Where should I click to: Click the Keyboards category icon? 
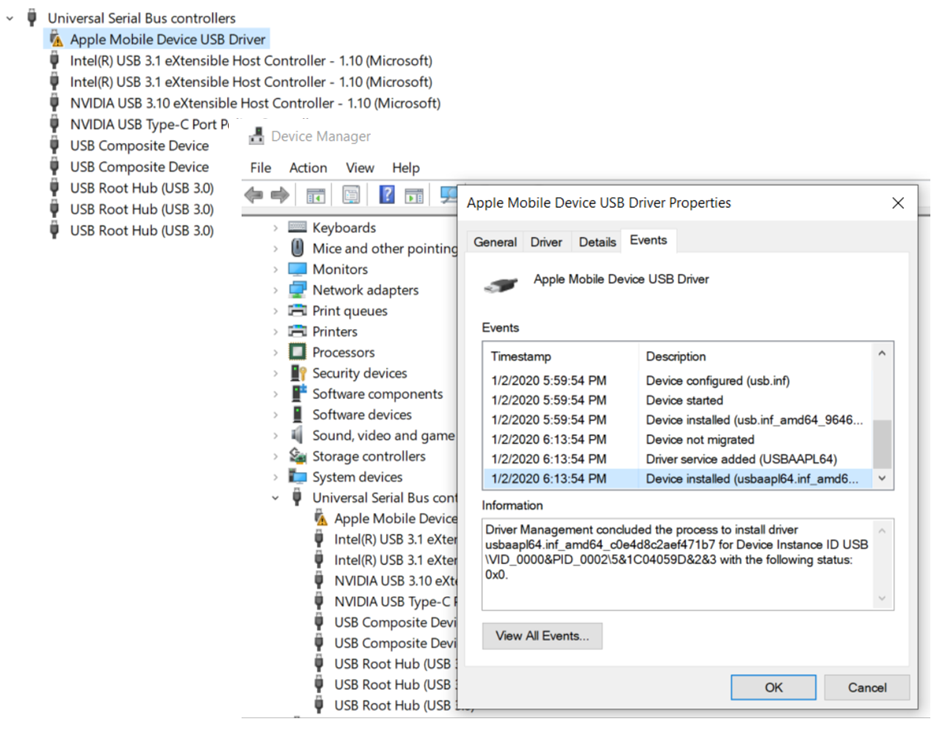(297, 227)
